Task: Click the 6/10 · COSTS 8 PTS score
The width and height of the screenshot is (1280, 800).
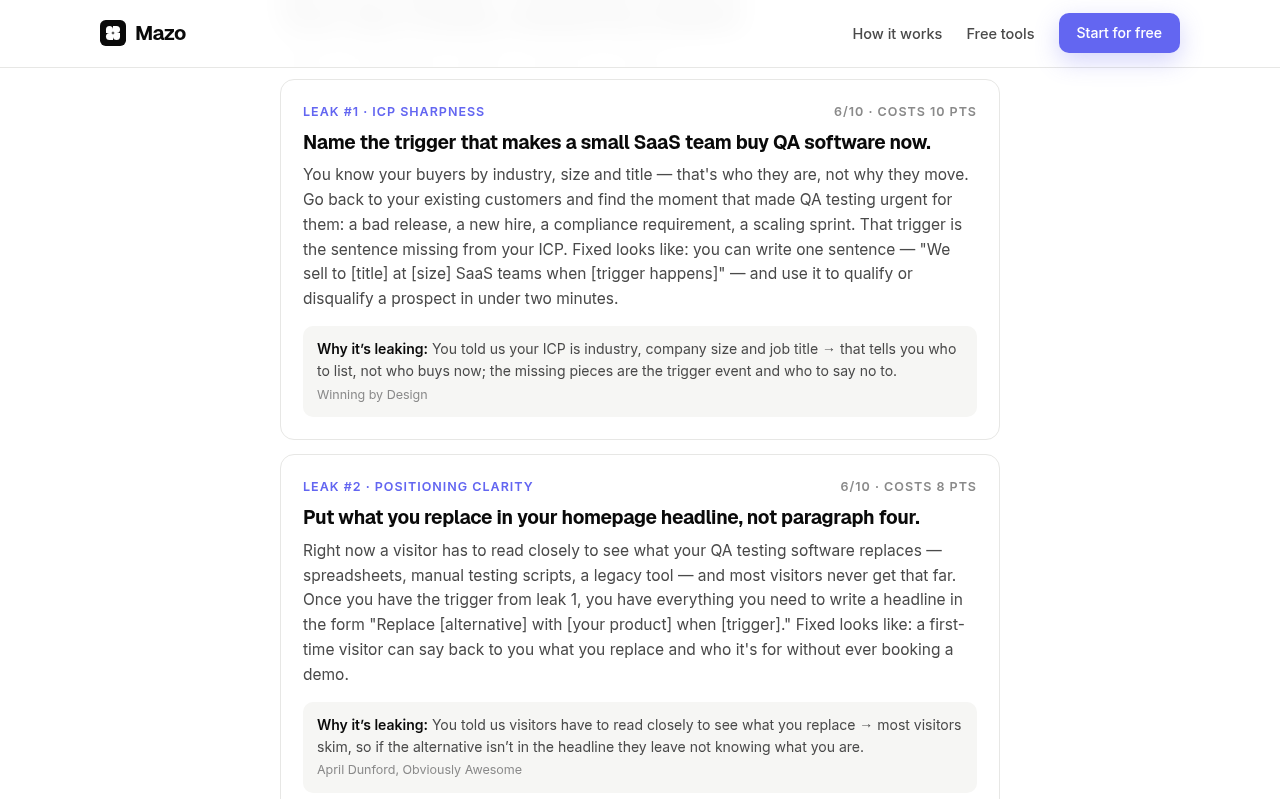Action: pos(908,487)
